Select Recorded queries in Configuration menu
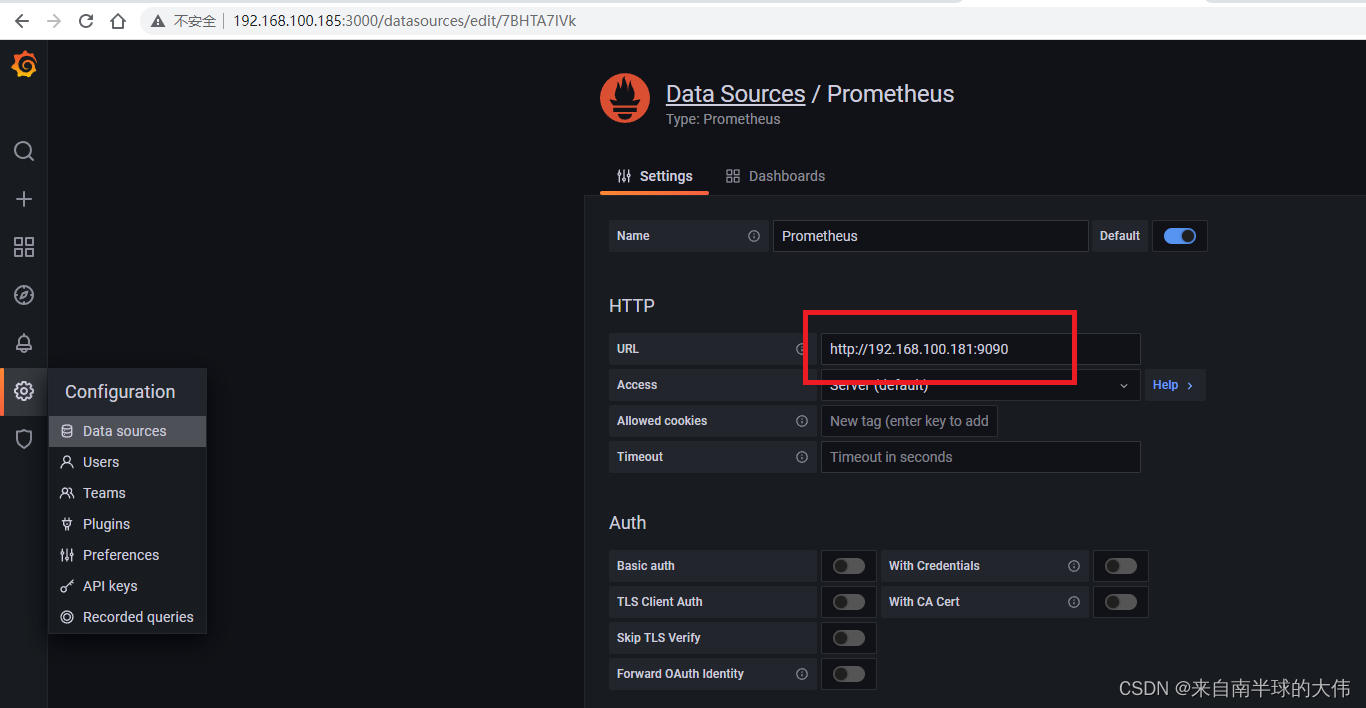This screenshot has height=708, width=1366. click(127, 617)
